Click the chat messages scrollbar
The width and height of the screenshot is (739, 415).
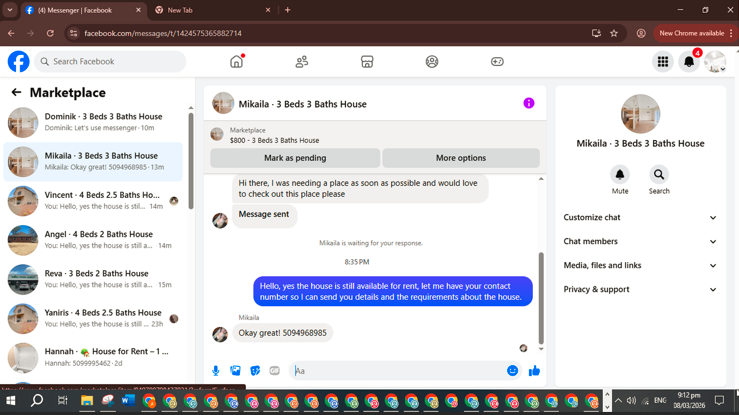pos(541,298)
